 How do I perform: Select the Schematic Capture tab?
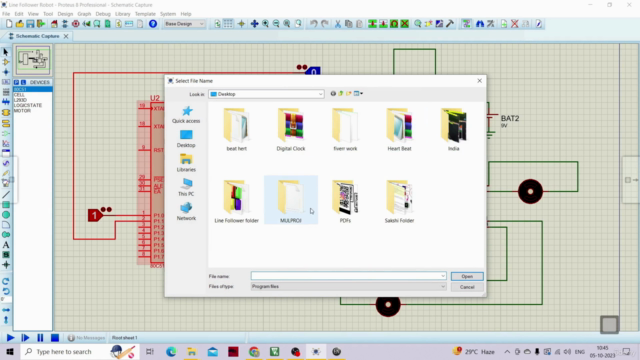37,36
